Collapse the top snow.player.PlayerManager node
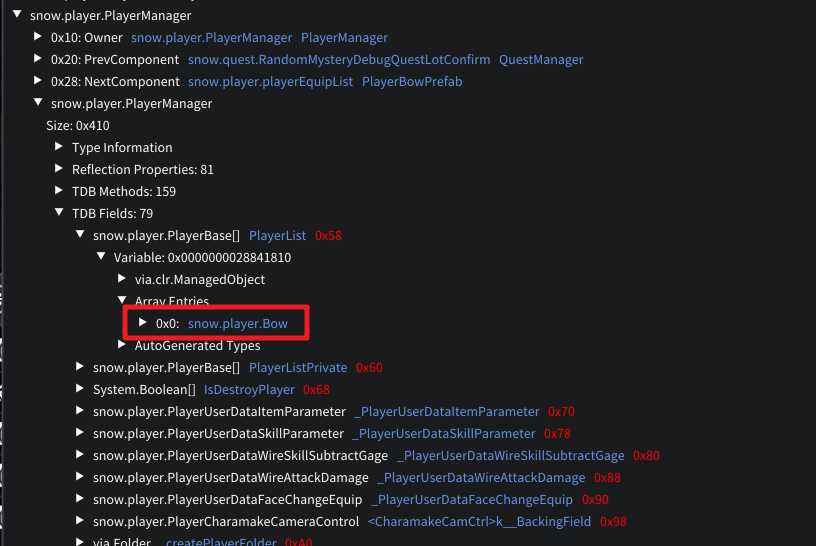The width and height of the screenshot is (816, 546). 18,15
